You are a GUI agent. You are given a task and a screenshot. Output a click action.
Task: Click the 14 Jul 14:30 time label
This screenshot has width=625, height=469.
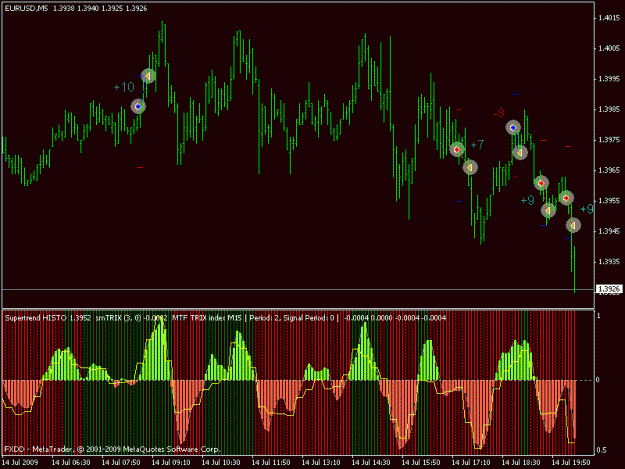click(x=371, y=462)
